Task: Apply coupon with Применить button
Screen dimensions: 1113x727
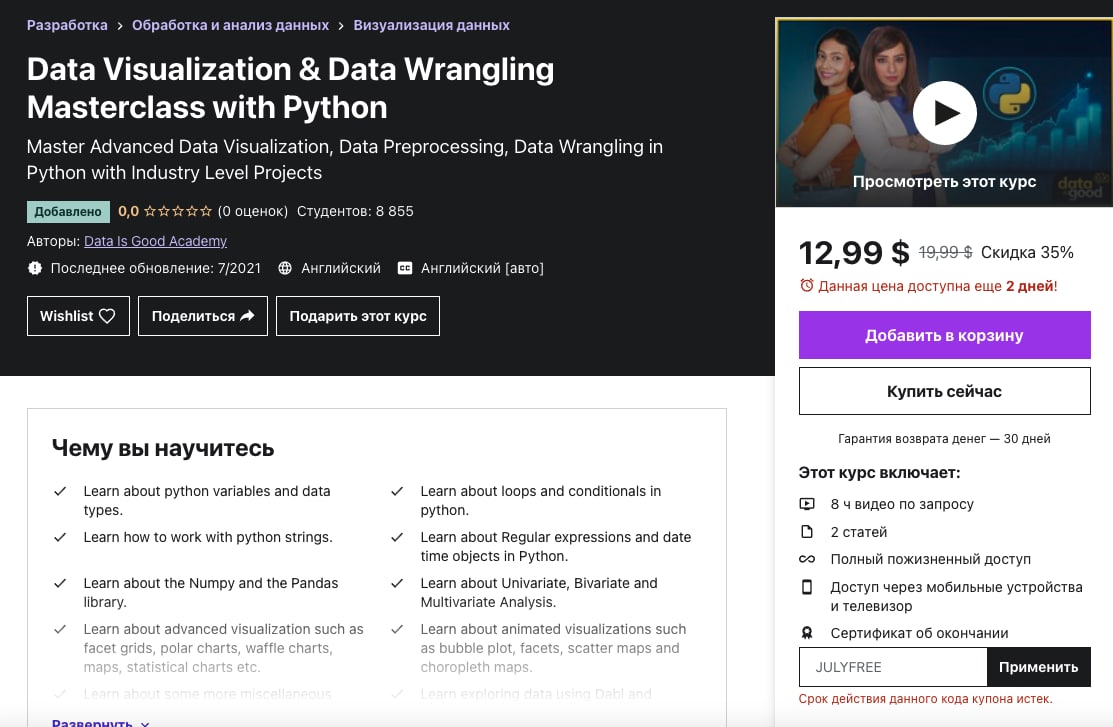Action: coord(1038,667)
